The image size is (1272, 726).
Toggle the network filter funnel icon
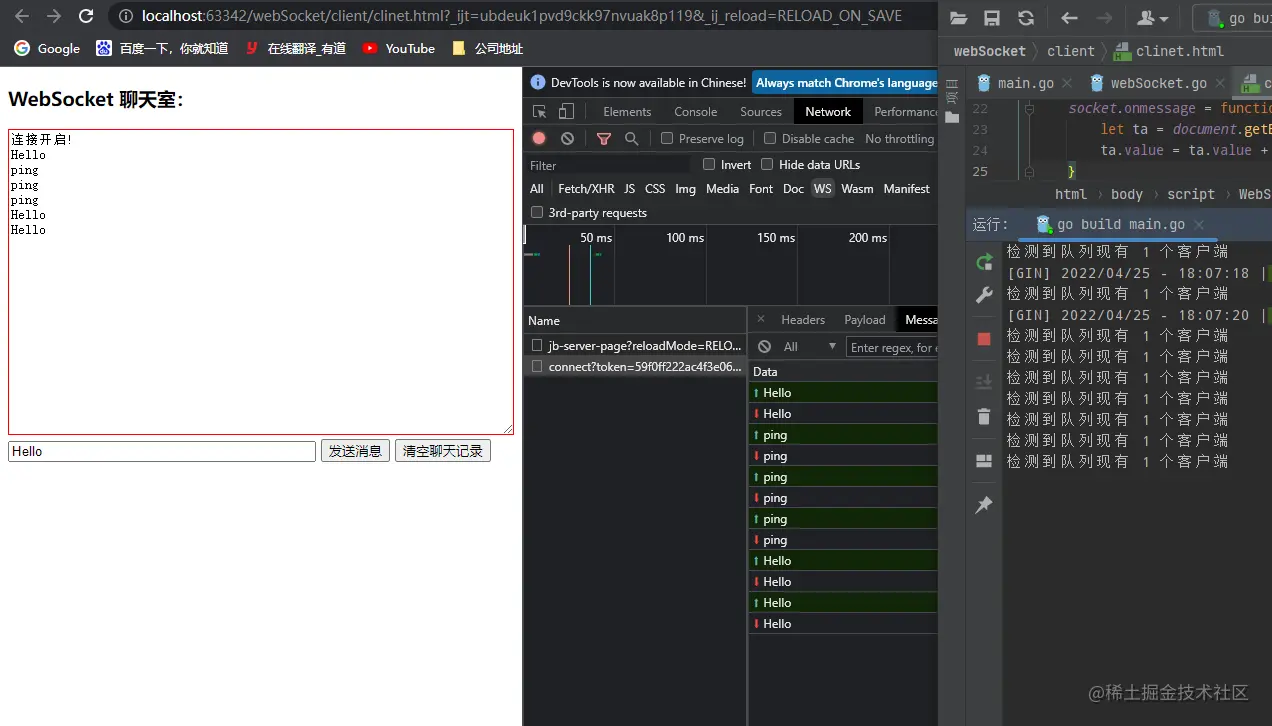(x=603, y=139)
